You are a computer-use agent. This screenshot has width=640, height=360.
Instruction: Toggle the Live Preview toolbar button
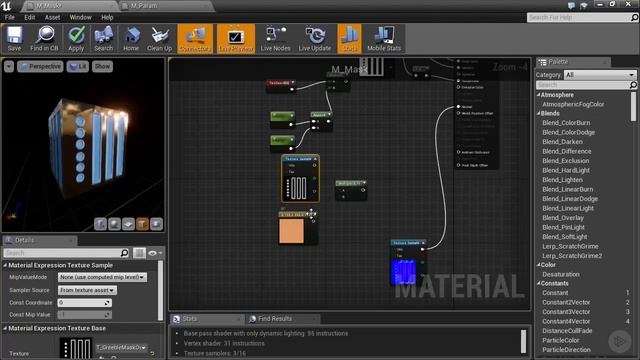point(236,39)
